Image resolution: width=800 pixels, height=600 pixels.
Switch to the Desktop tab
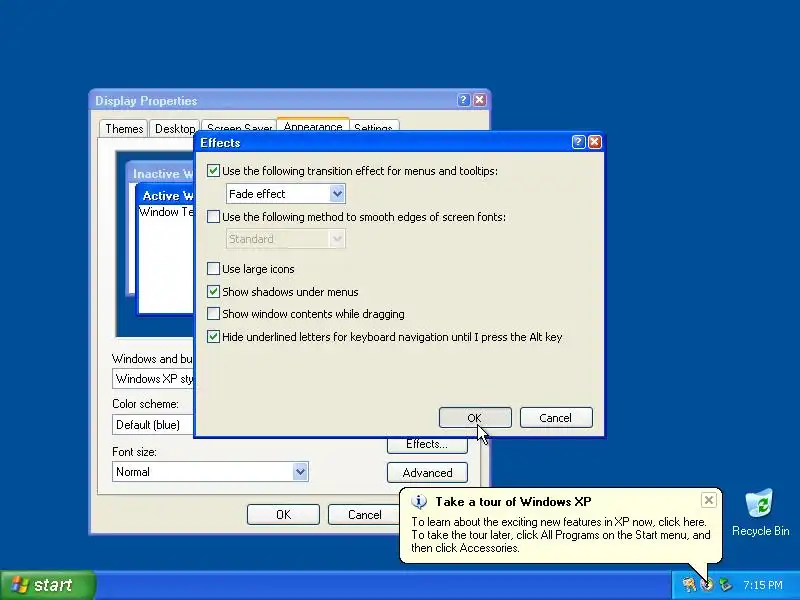[x=174, y=129]
